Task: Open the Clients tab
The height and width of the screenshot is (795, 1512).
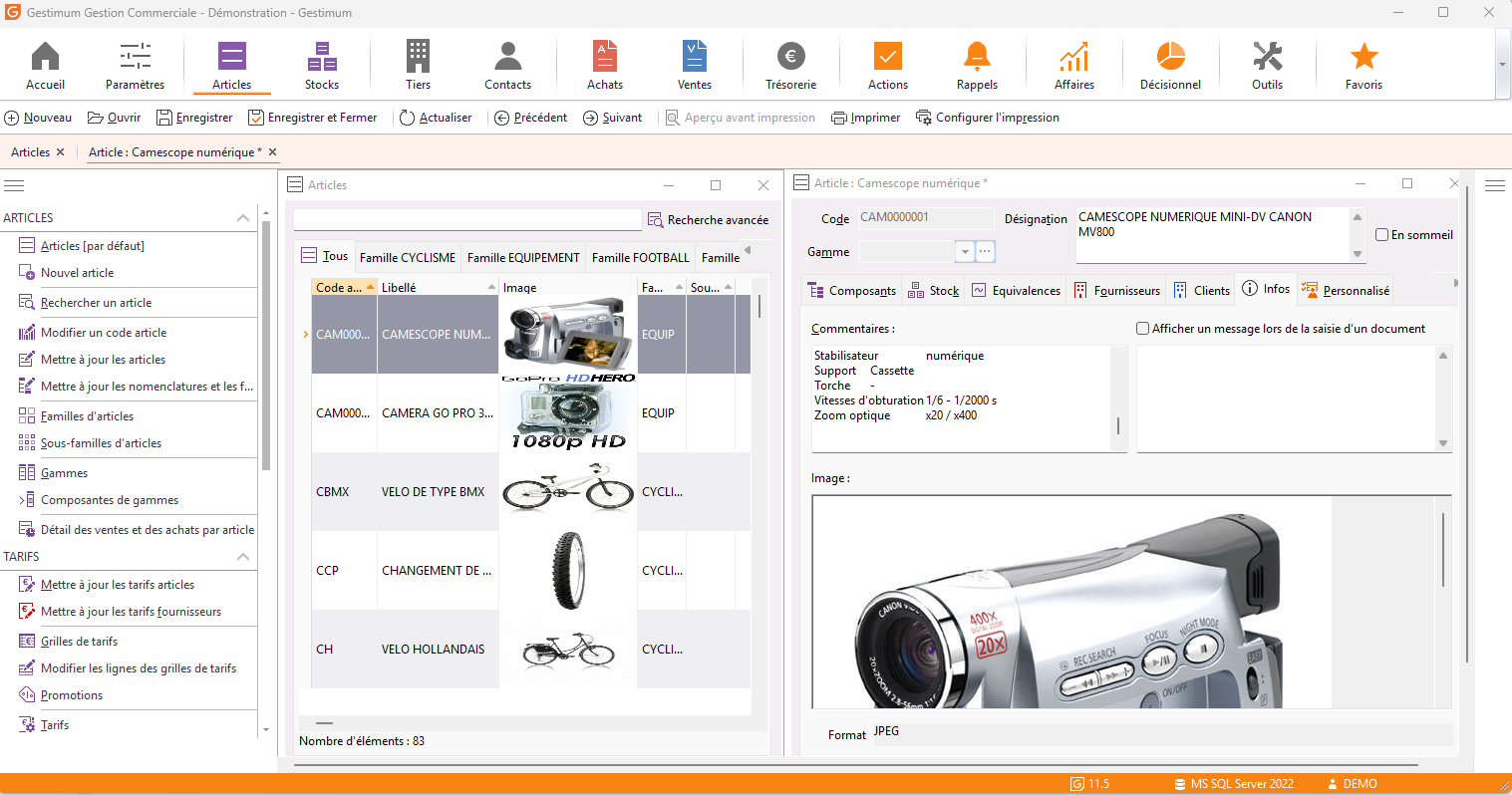Action: 1201,291
